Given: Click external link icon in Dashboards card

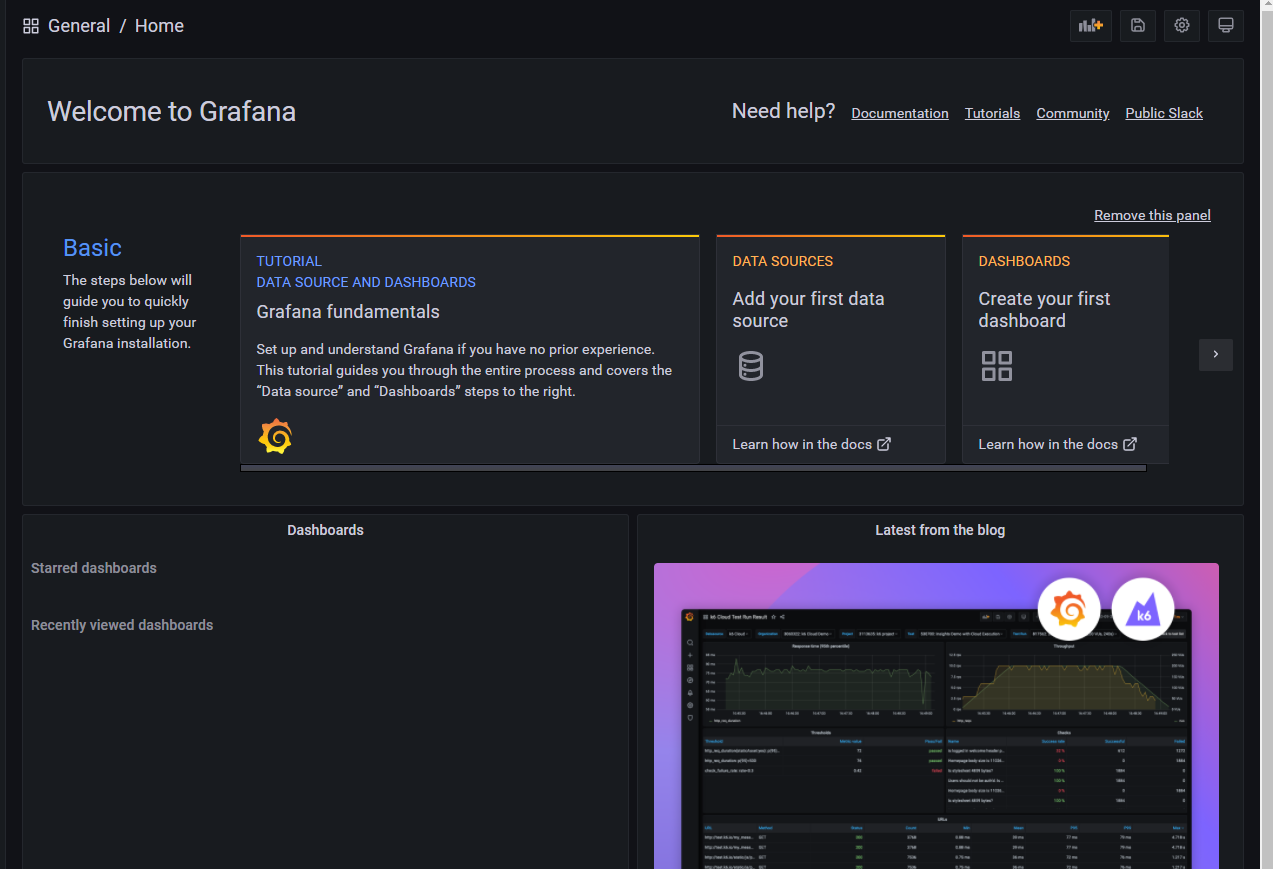Looking at the screenshot, I should [1130, 444].
